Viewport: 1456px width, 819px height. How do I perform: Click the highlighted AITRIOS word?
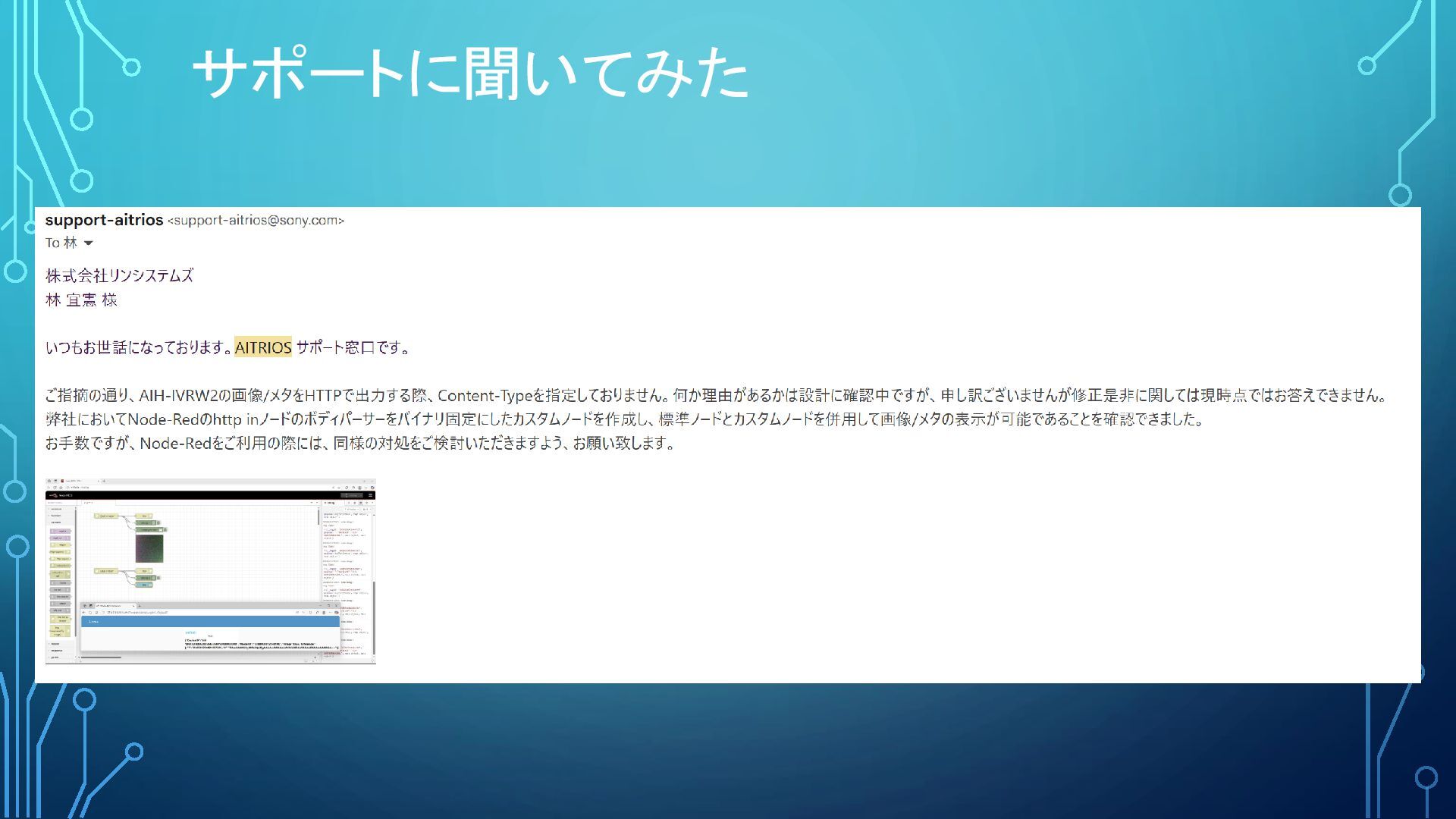263,347
